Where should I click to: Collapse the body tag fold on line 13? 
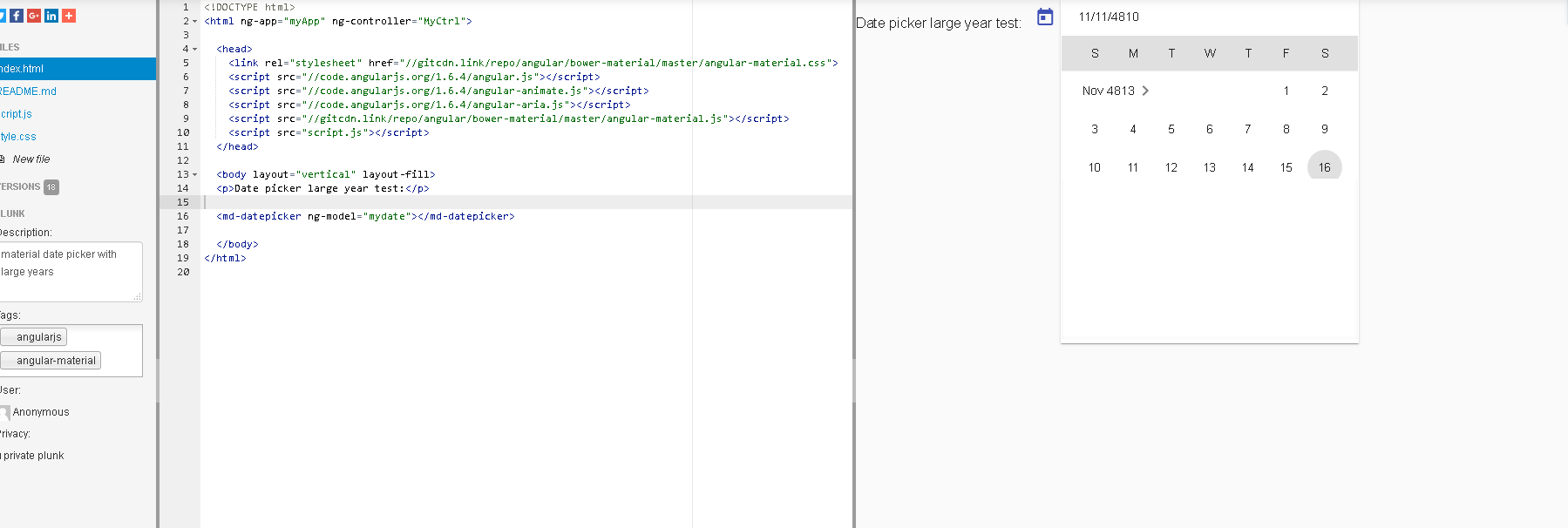coord(194,174)
